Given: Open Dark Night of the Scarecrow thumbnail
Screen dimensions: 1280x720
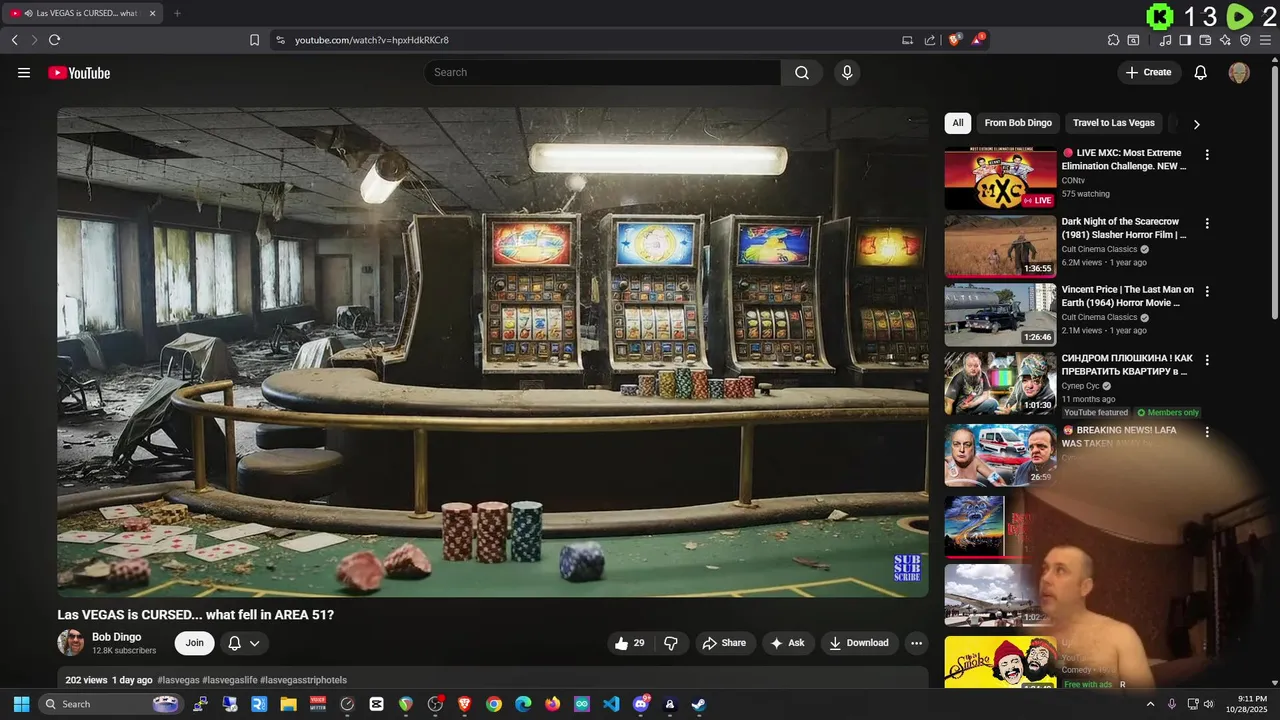Looking at the screenshot, I should pos(1000,246).
